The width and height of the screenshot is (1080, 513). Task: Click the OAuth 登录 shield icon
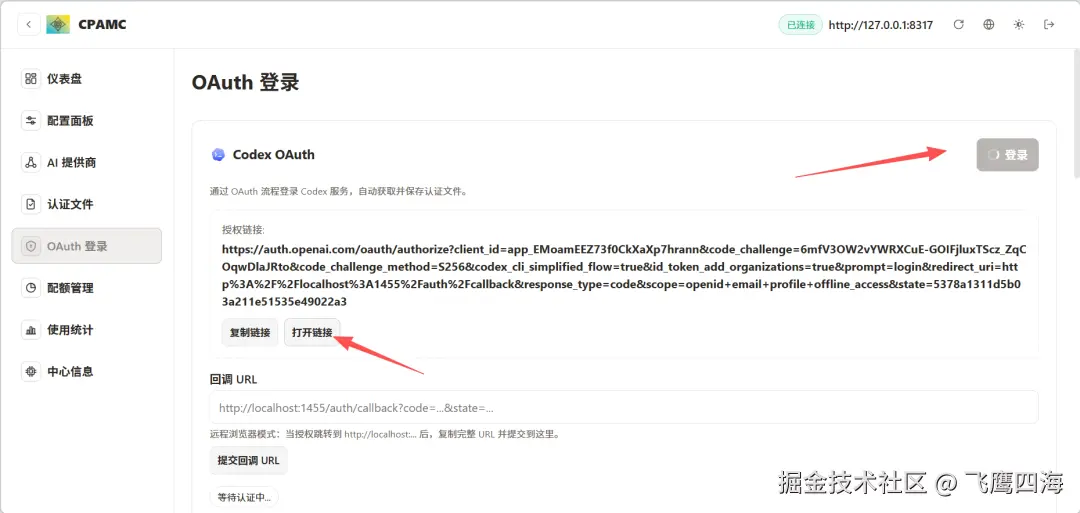[x=30, y=246]
